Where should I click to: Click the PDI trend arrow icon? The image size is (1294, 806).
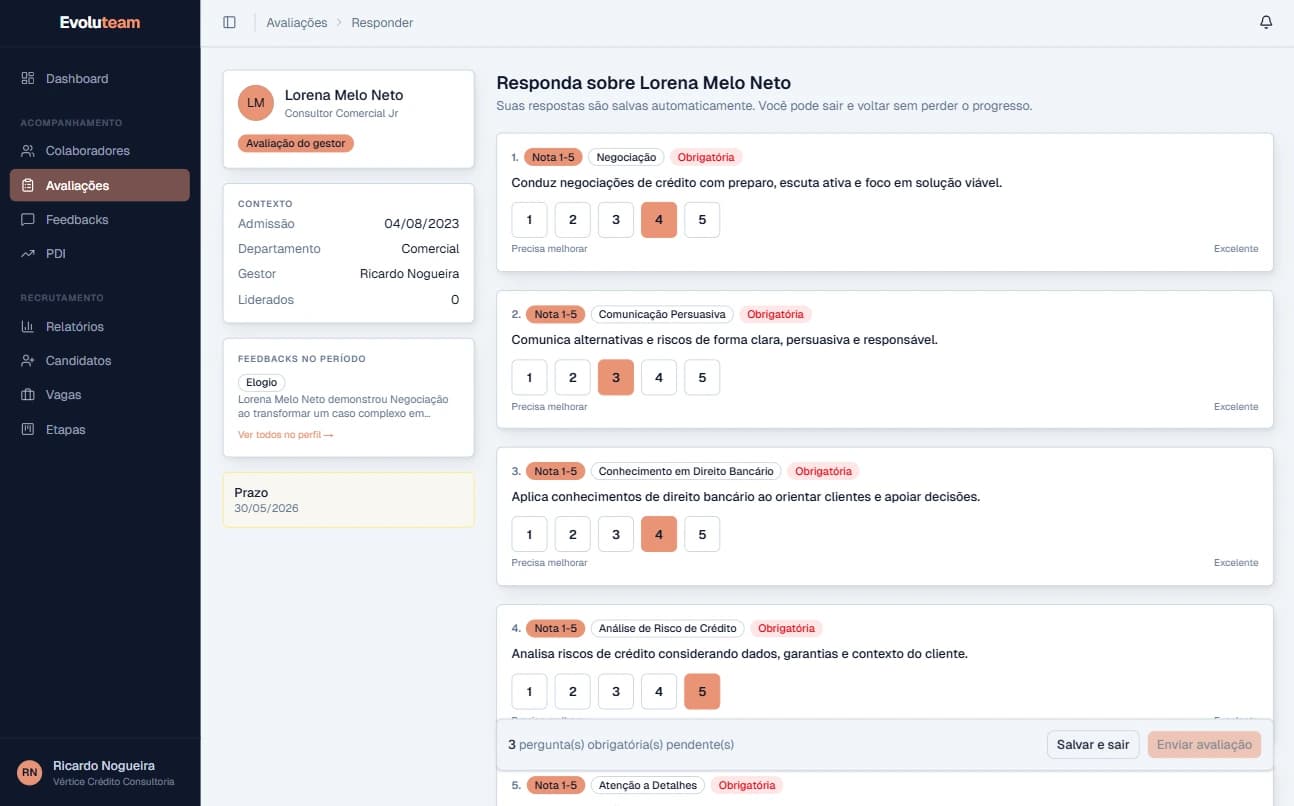(x=28, y=254)
